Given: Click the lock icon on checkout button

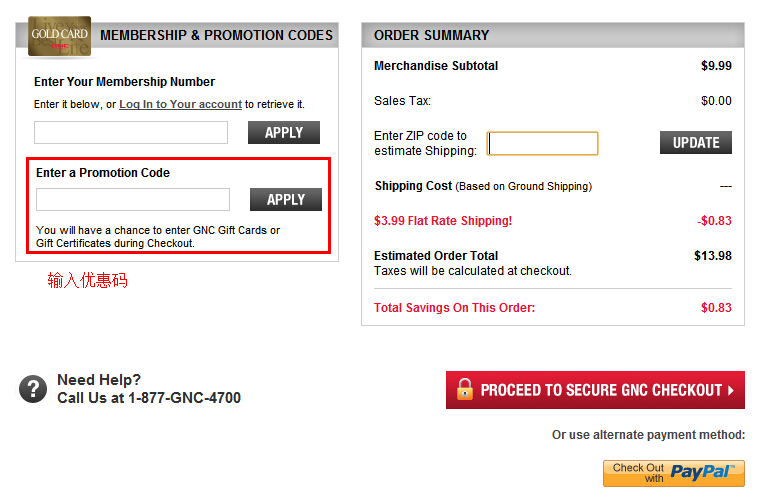Looking at the screenshot, I should point(464,389).
